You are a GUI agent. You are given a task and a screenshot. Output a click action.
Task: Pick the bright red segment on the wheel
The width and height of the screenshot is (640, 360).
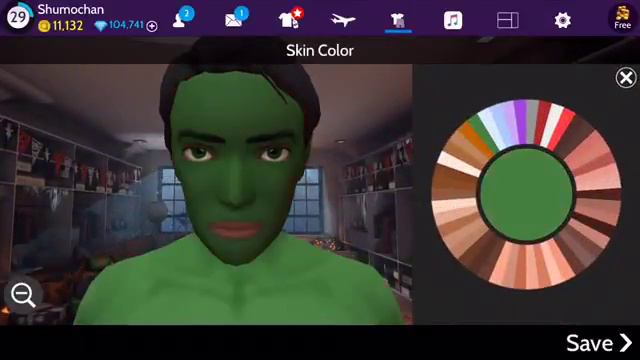[562, 129]
